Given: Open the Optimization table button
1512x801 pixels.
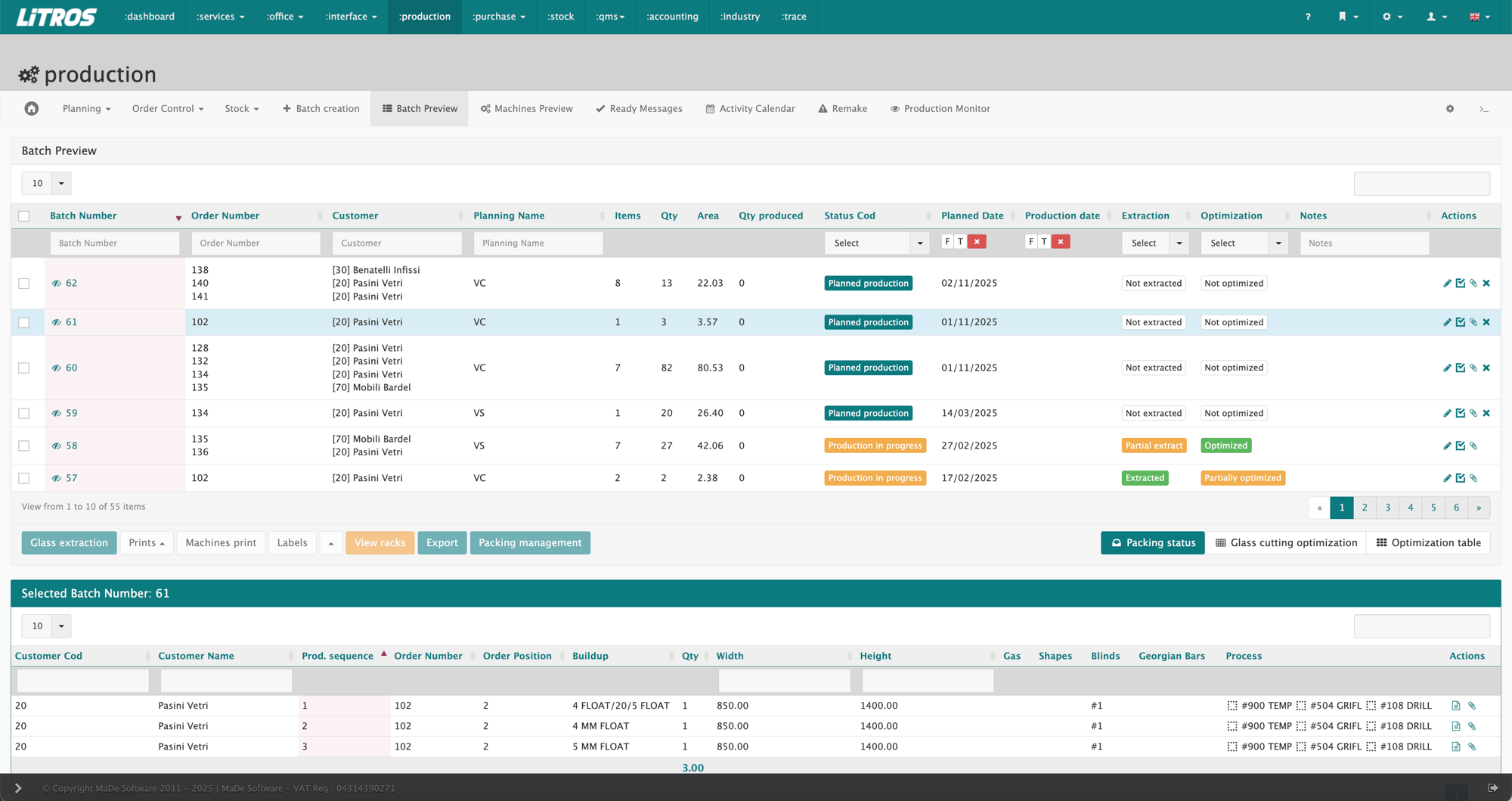Looking at the screenshot, I should (x=1428, y=543).
